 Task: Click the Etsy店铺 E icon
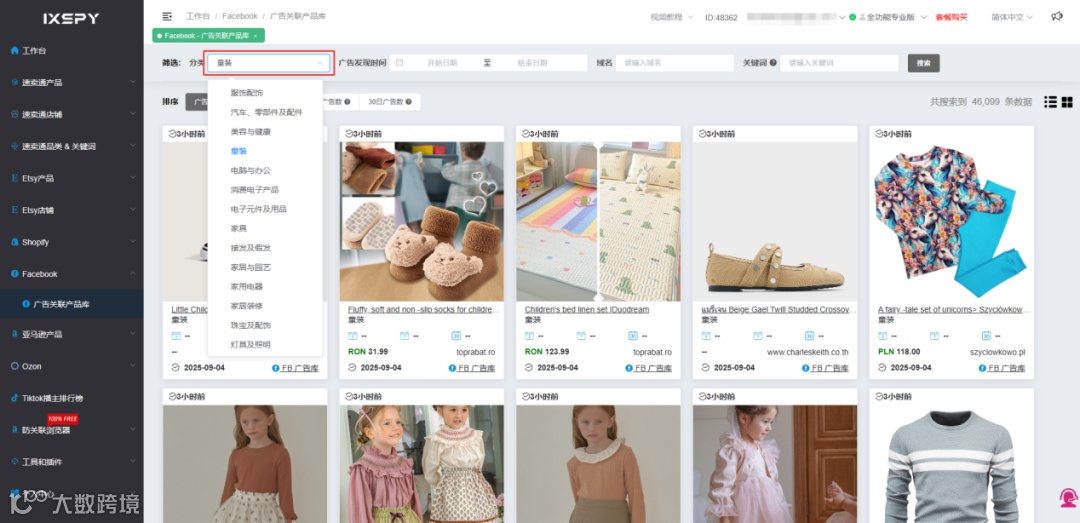(x=14, y=210)
